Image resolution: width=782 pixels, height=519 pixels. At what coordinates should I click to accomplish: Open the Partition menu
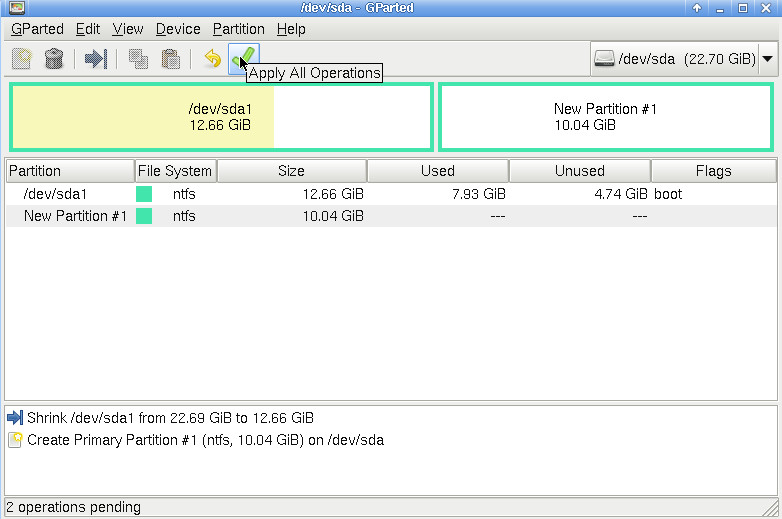pyautogui.click(x=238, y=29)
